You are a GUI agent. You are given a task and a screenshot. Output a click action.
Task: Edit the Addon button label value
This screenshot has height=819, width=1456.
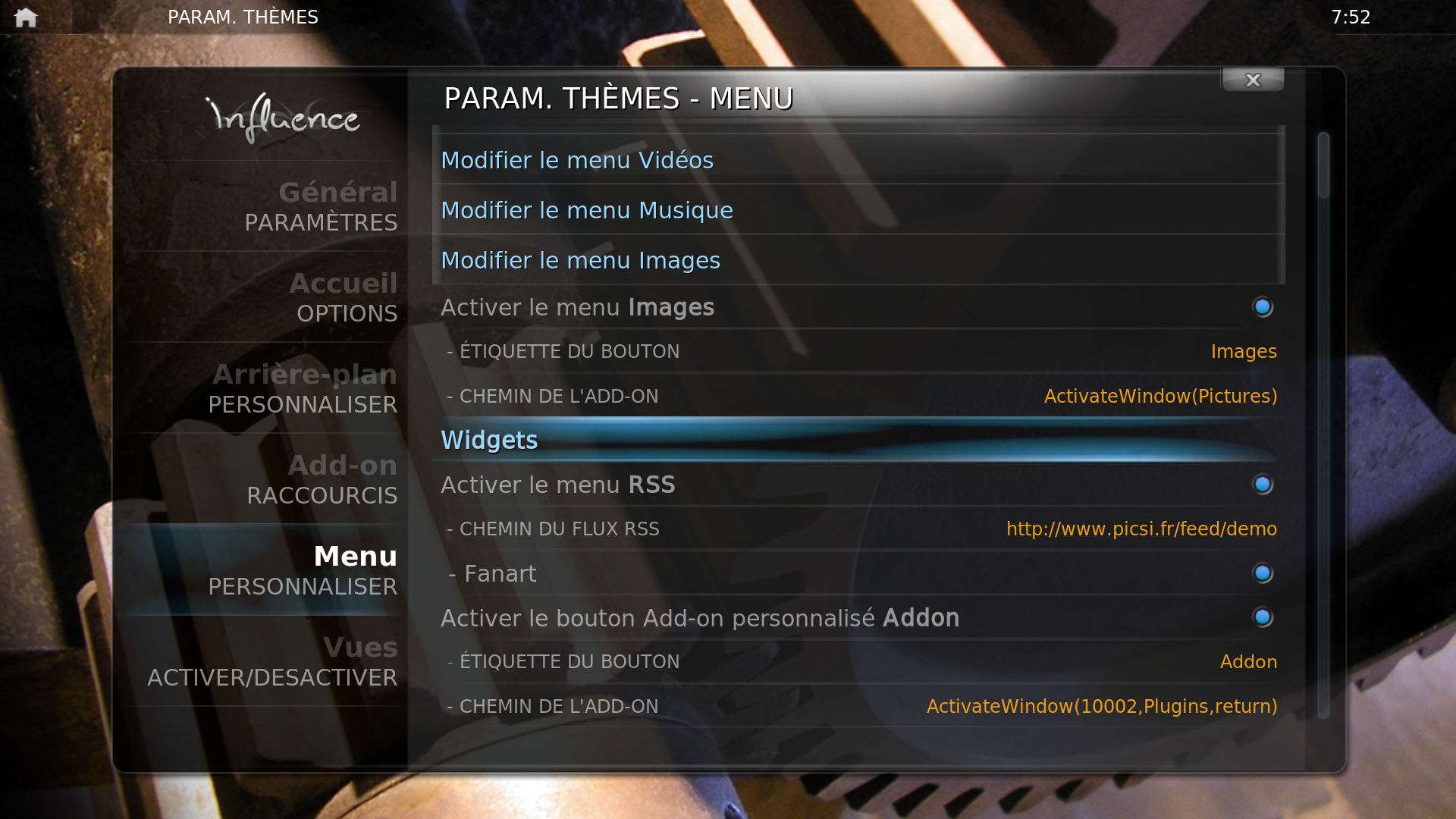coord(1248,662)
